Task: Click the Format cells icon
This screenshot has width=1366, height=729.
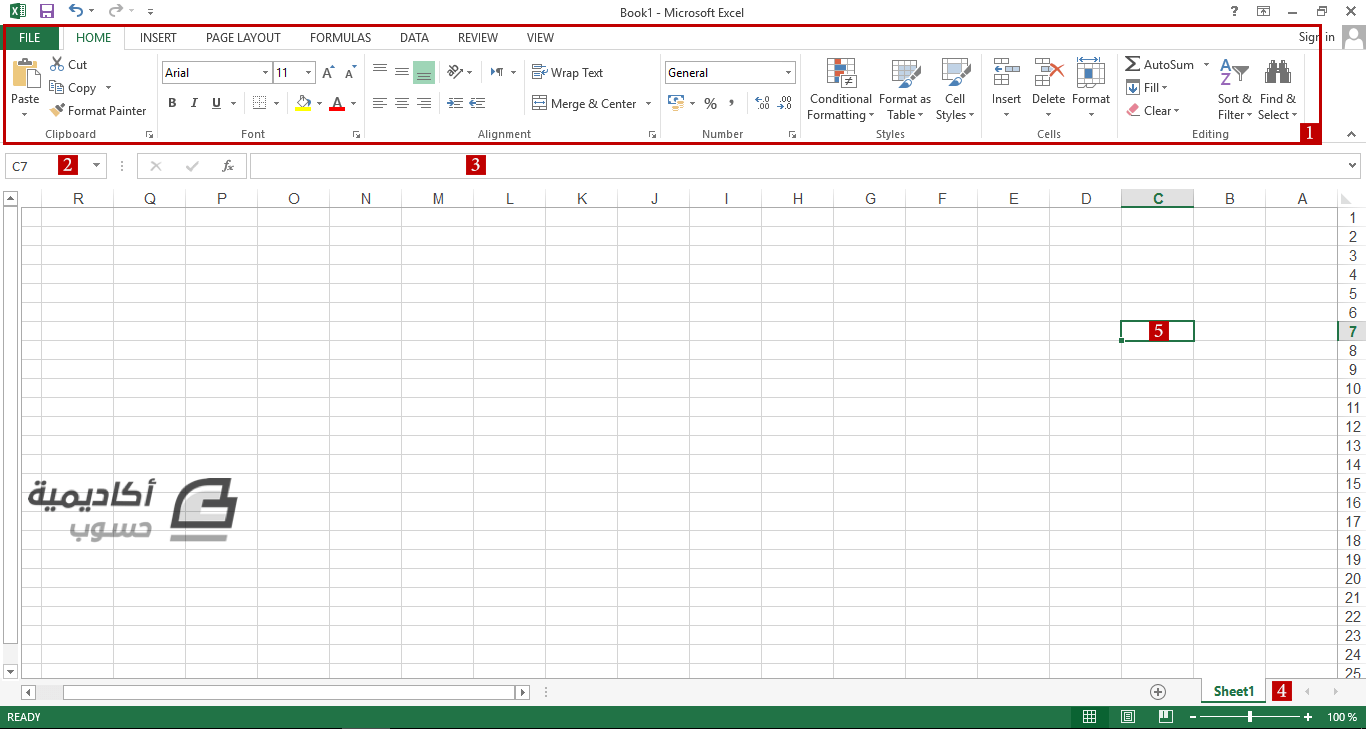Action: click(x=1091, y=73)
